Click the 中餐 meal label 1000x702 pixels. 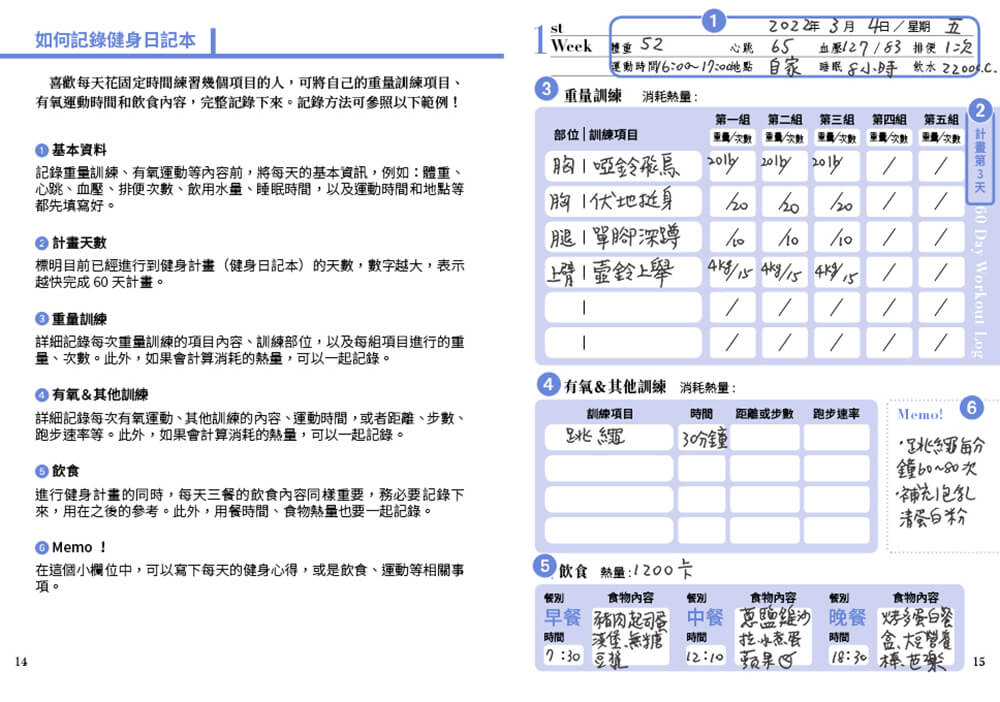[x=705, y=617]
